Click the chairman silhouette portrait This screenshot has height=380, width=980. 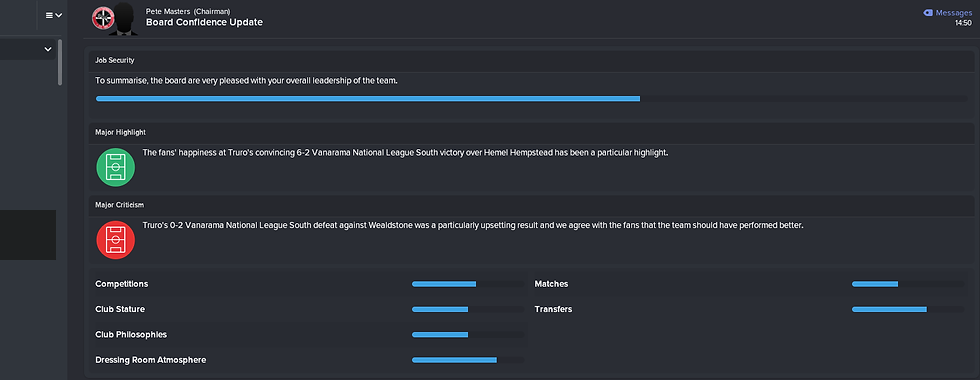point(124,18)
